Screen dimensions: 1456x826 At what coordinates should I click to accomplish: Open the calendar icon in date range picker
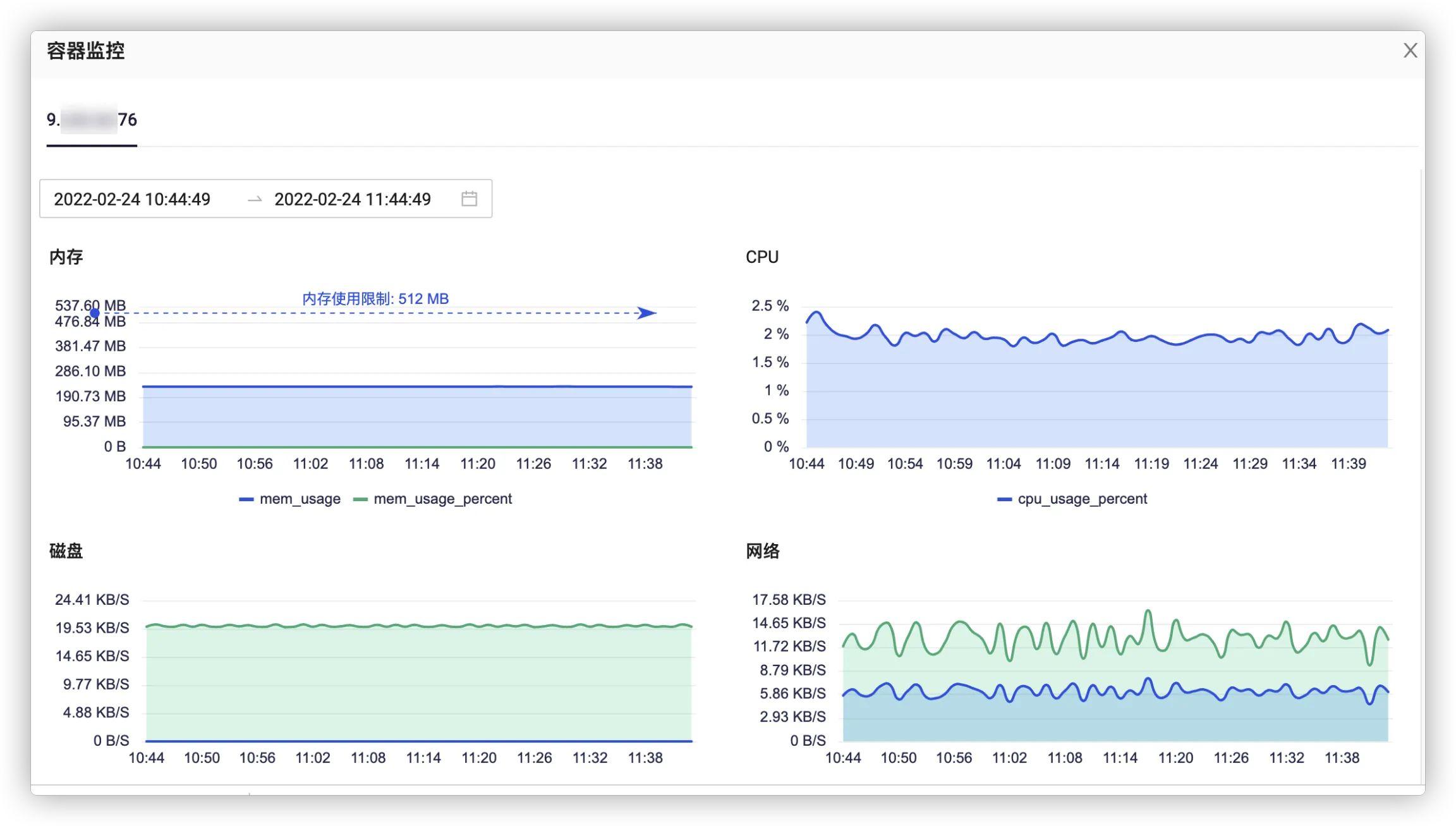(x=469, y=199)
